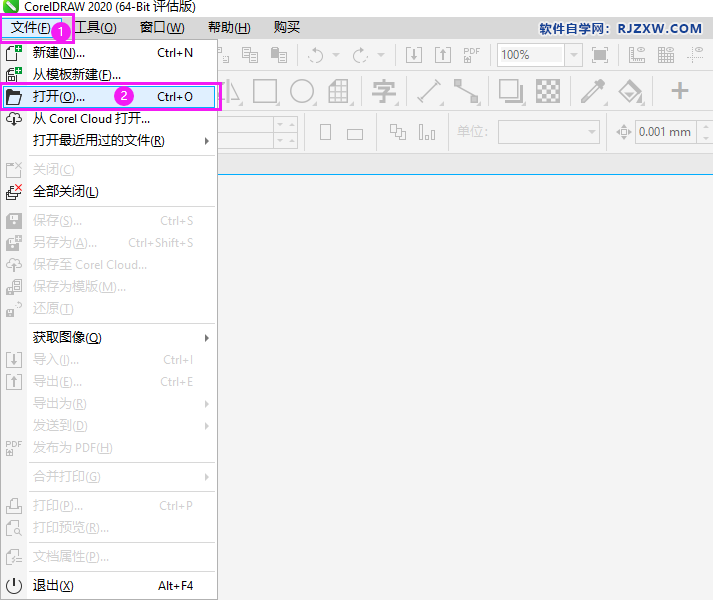
Task: Choose 退出(X) to quit CorelDRAW
Action: [x=108, y=585]
